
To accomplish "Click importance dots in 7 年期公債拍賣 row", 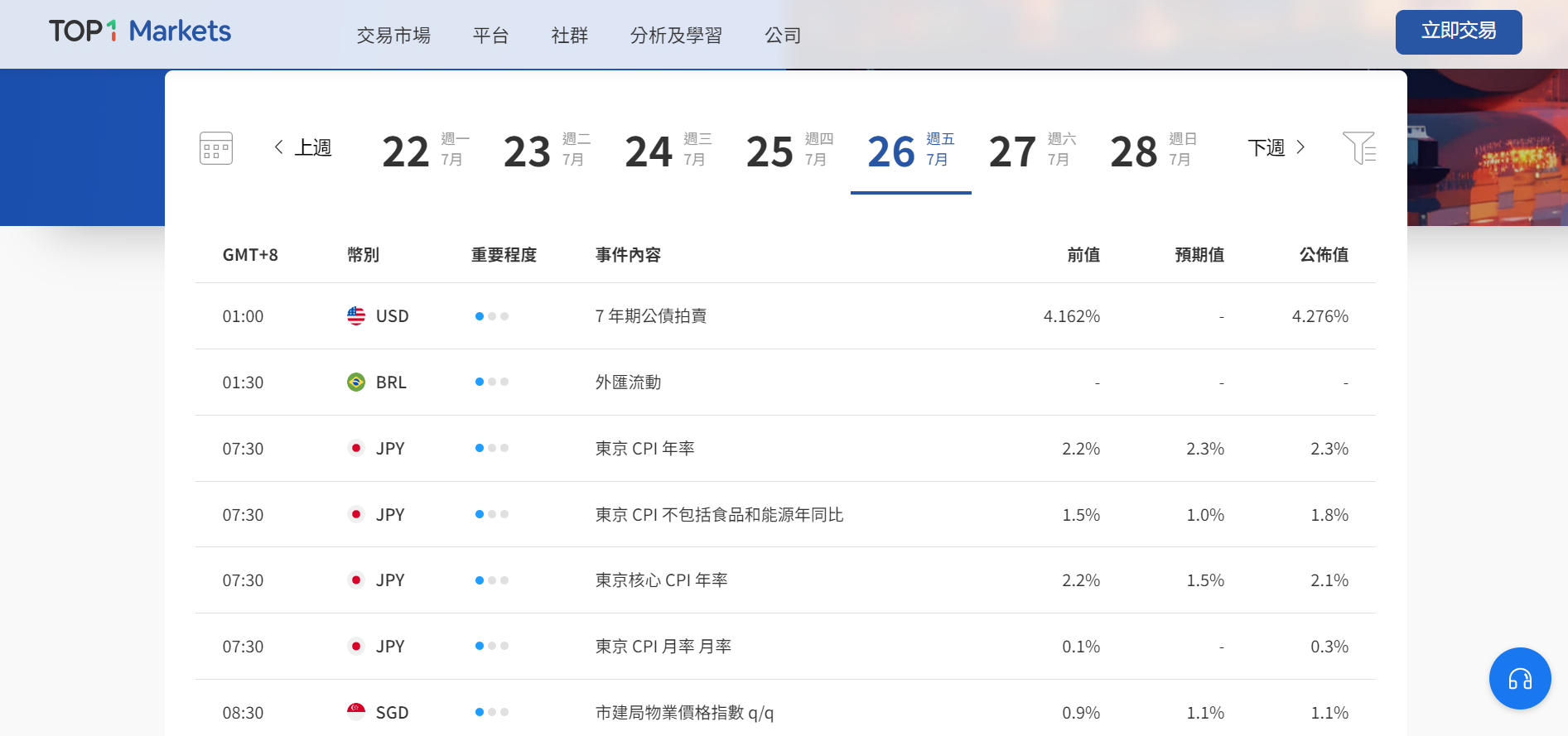I will click(x=492, y=316).
